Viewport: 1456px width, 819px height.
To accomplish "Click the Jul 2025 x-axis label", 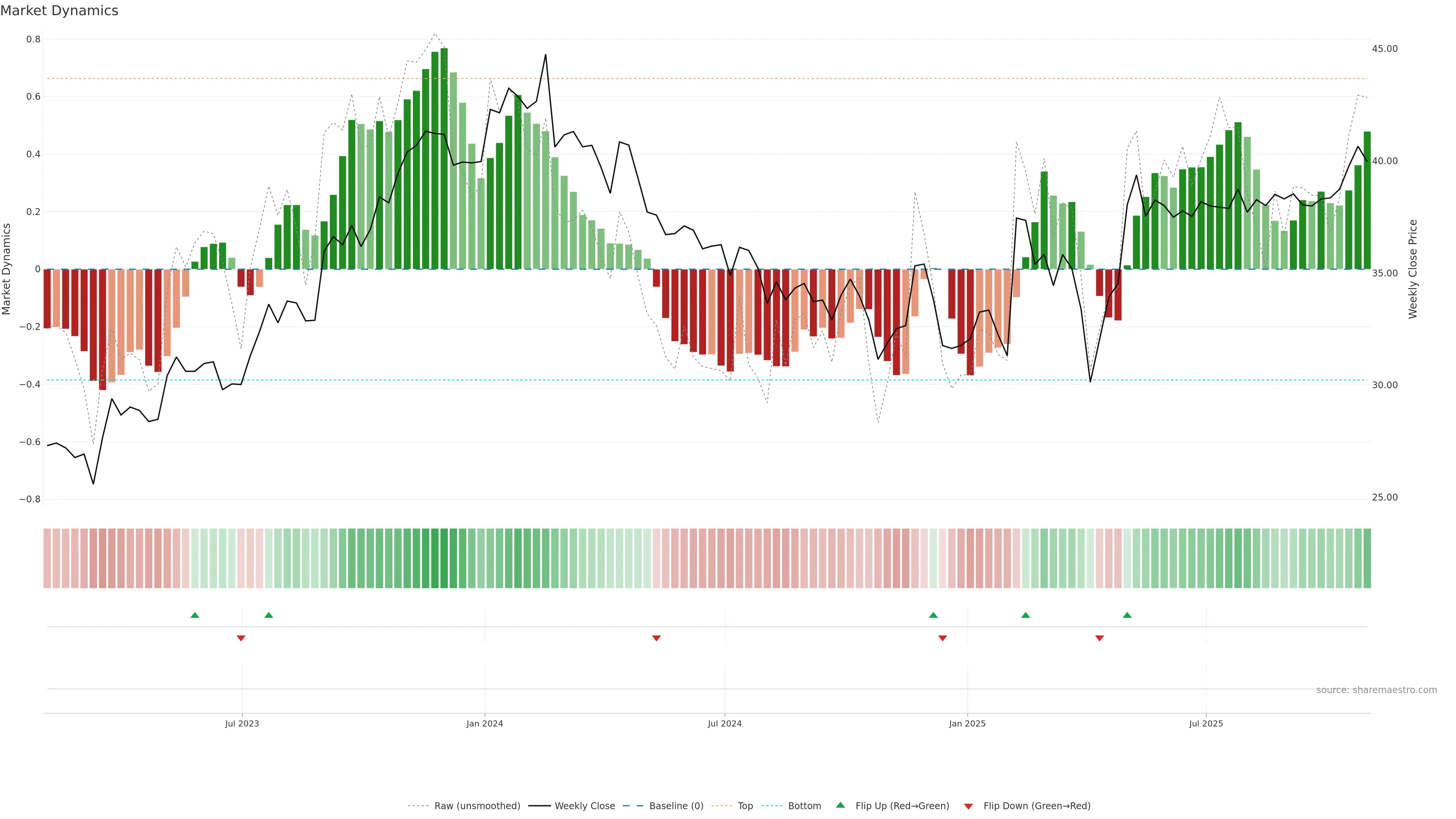I will [1206, 723].
